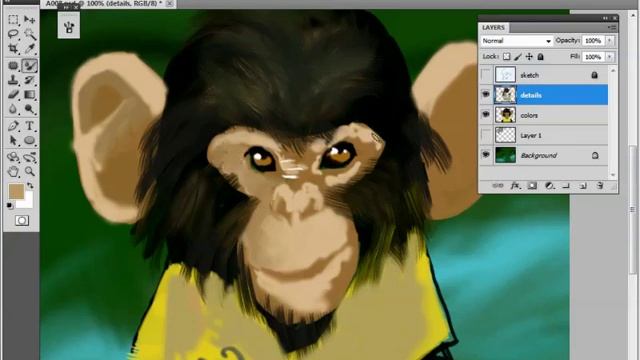Viewport: 640px width, 360px height.
Task: Open the Fill slider arrow
Action: [609, 57]
